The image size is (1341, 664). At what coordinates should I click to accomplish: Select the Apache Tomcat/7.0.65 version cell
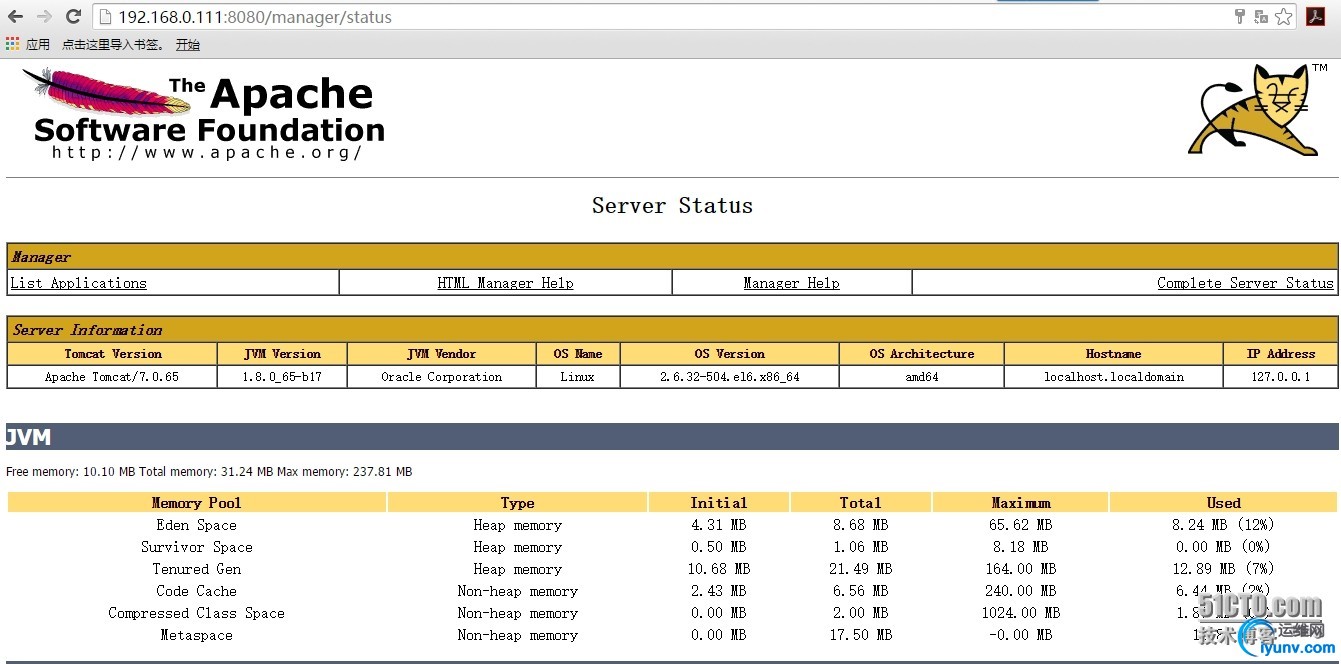point(112,377)
